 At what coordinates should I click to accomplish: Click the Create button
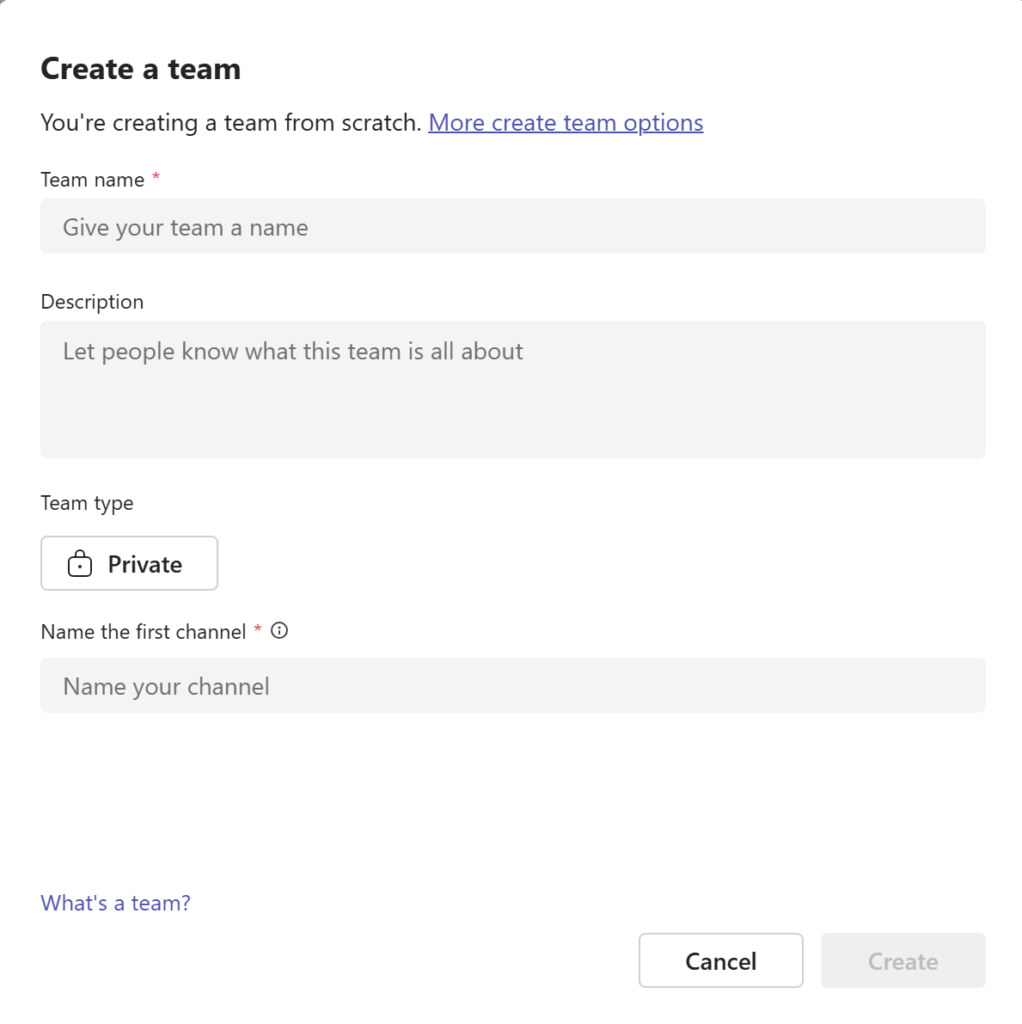point(903,961)
